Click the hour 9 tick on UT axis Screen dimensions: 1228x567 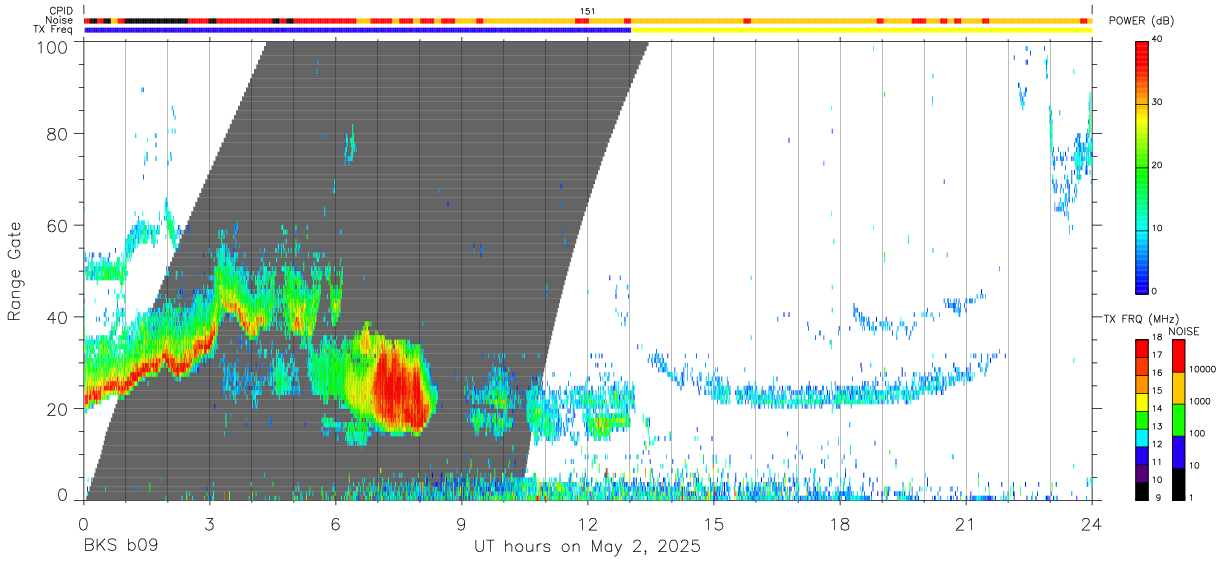(462, 523)
